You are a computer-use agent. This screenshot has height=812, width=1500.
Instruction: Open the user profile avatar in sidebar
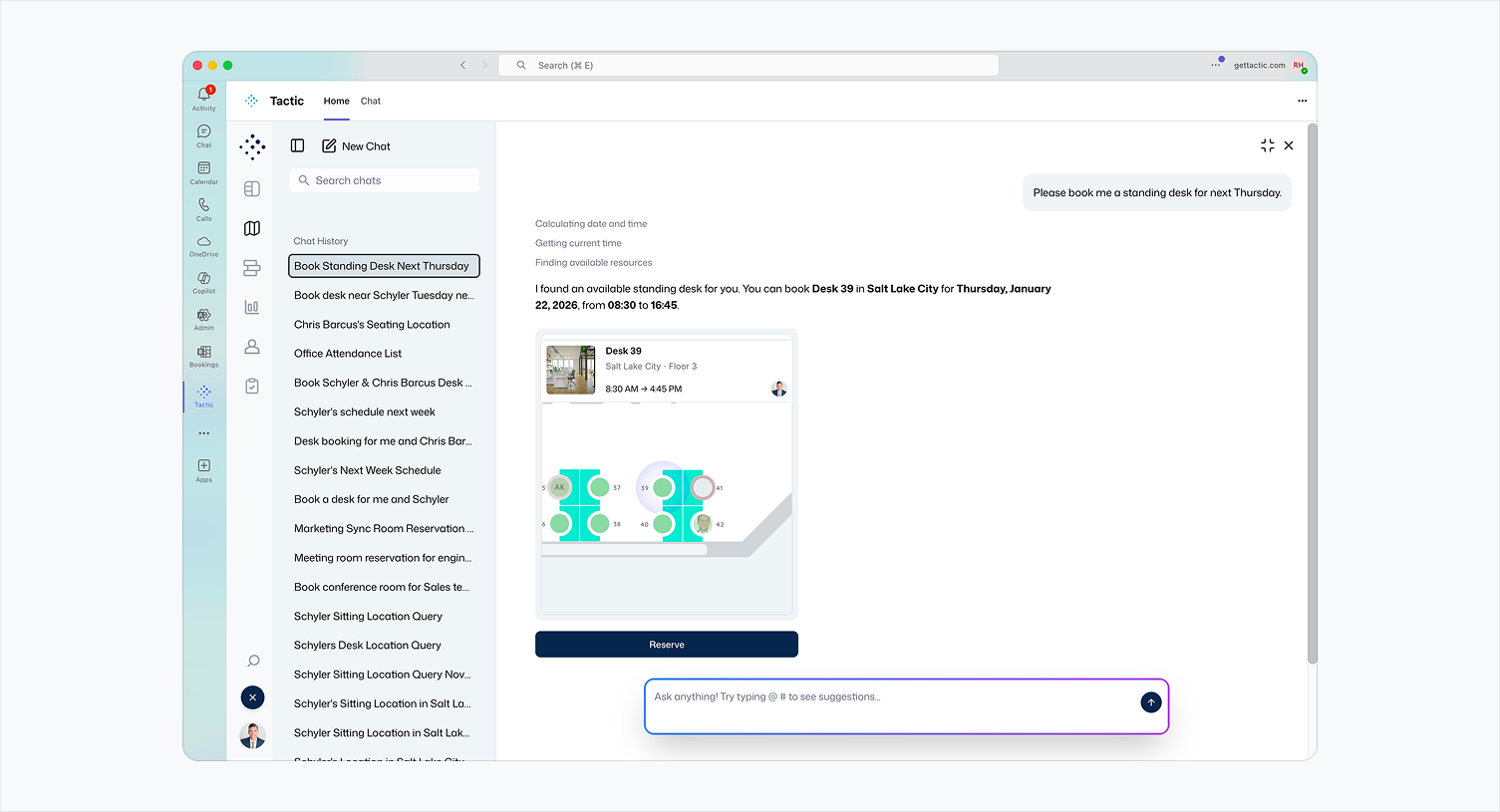coord(253,736)
